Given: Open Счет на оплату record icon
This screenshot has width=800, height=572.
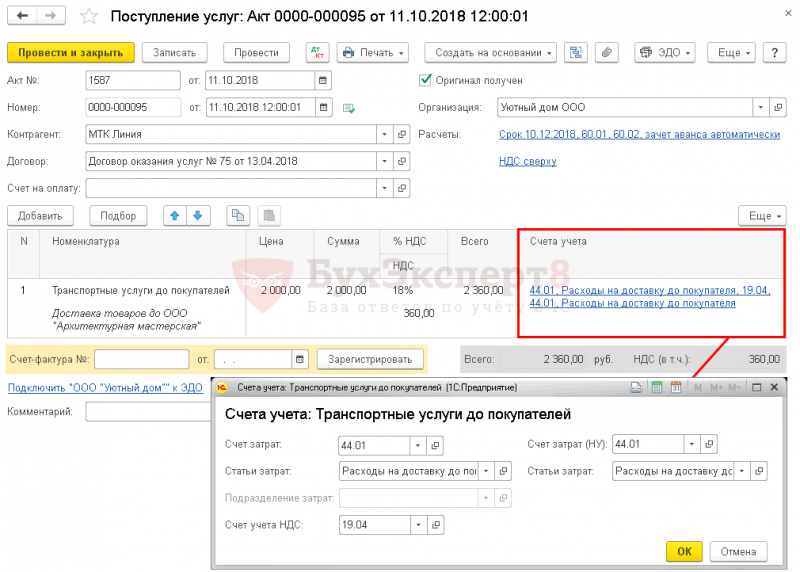Looking at the screenshot, I should tap(402, 188).
